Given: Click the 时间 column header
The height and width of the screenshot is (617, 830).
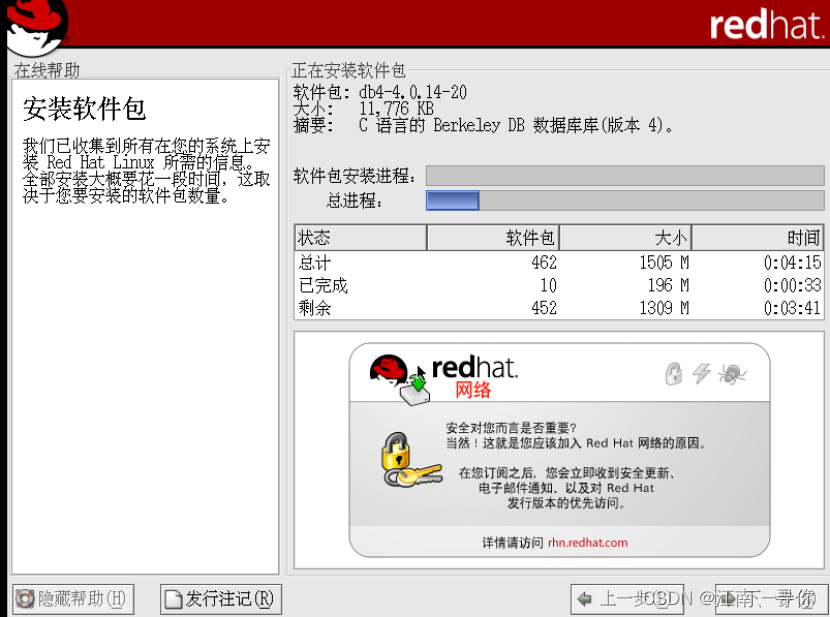Looking at the screenshot, I should coord(757,238).
